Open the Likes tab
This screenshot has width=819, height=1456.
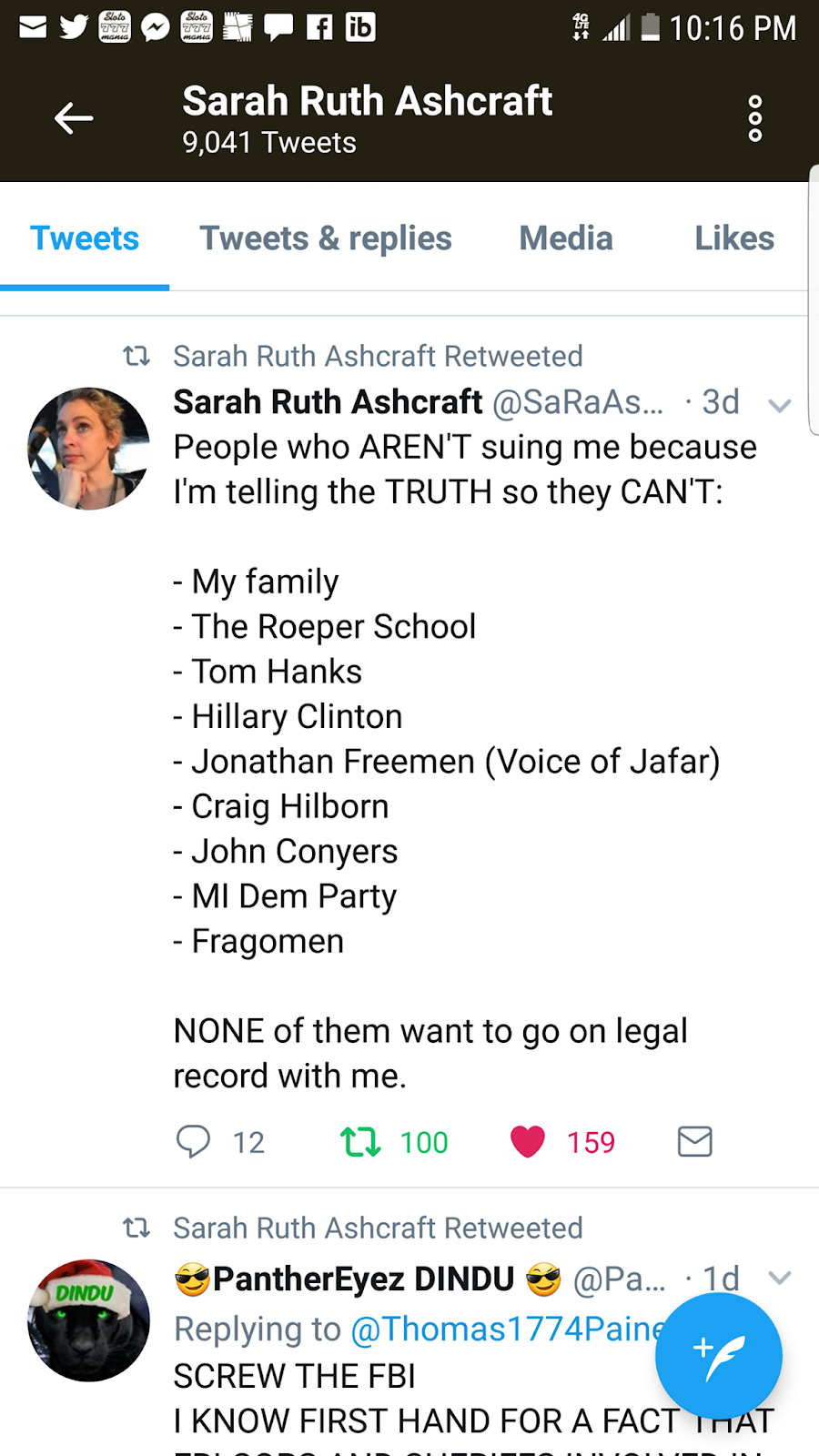click(733, 238)
